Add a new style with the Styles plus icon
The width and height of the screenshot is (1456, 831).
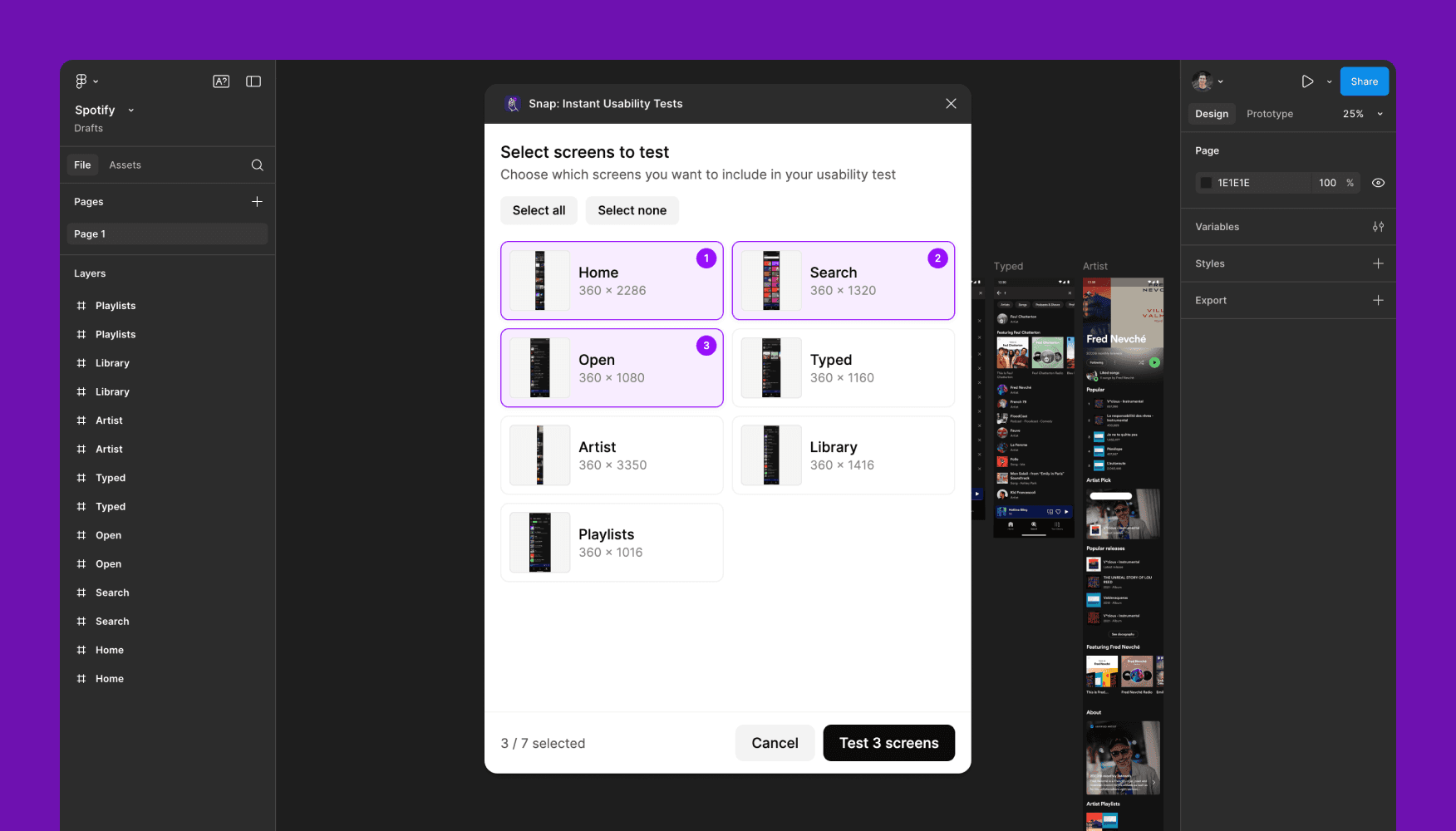[x=1379, y=263]
